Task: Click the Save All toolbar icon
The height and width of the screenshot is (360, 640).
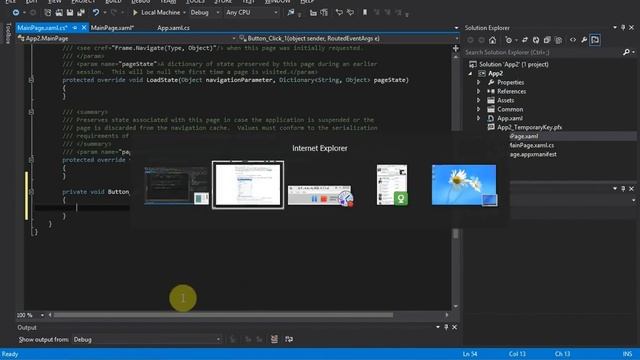Action: tap(81, 13)
